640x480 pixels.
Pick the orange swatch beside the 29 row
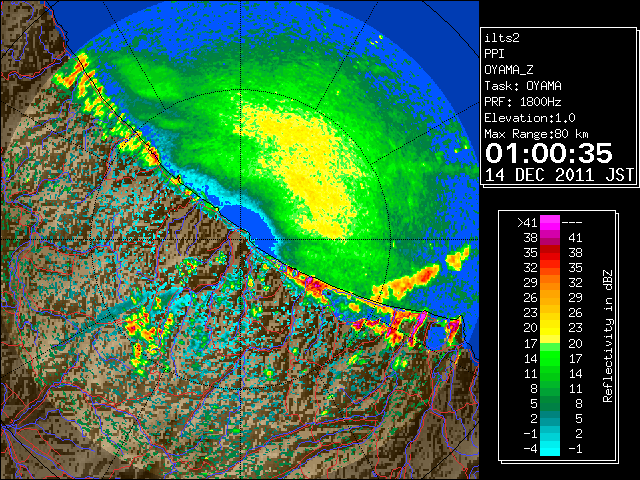(x=550, y=283)
